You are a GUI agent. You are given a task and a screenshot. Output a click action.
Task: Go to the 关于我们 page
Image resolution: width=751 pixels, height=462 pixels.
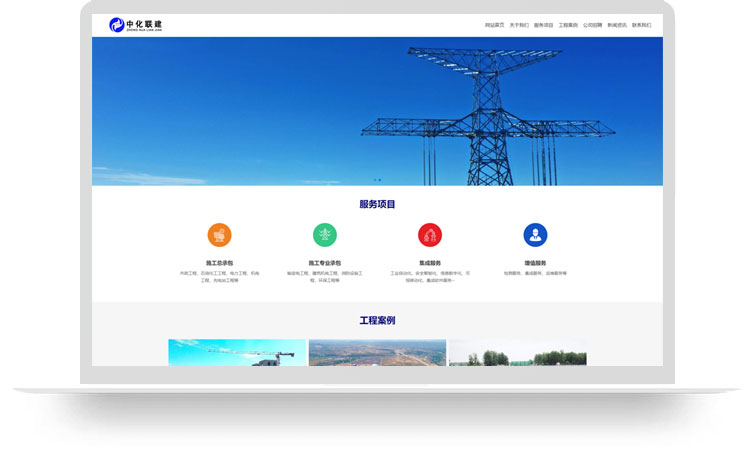(x=519, y=25)
